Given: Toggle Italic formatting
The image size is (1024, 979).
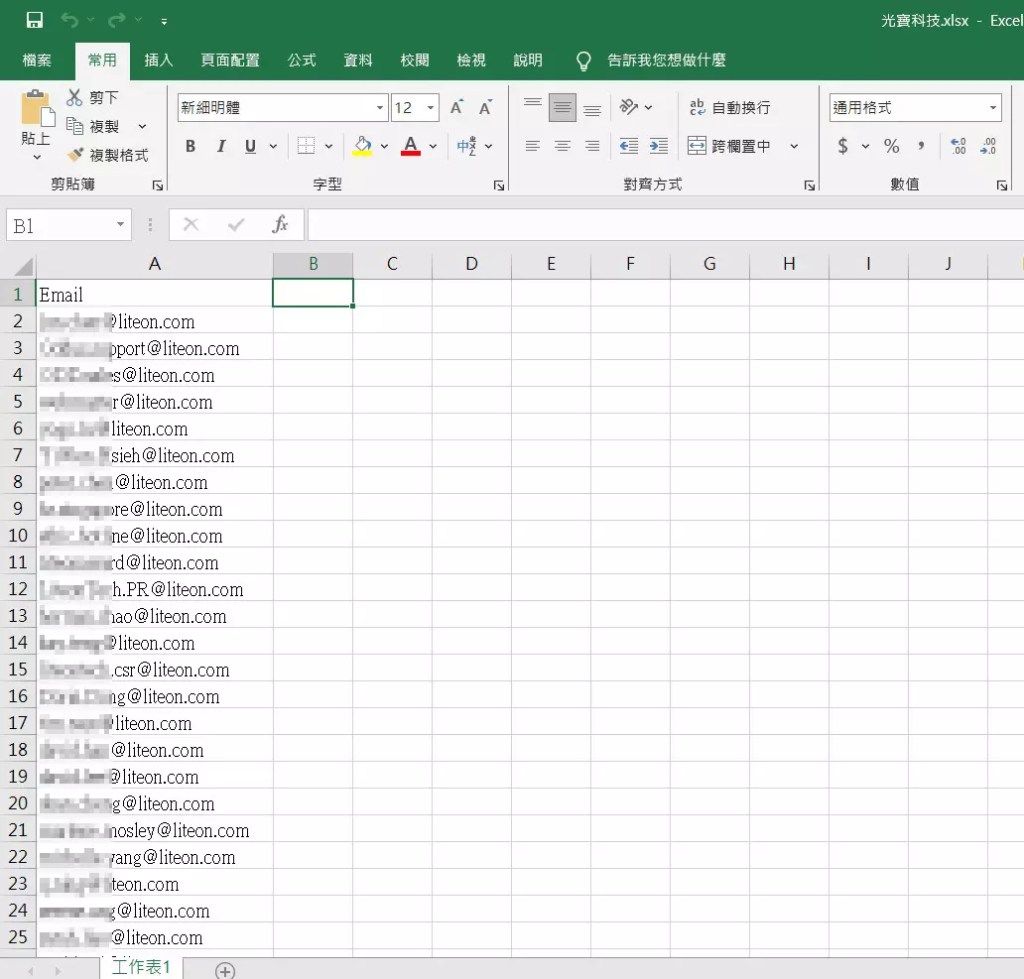Looking at the screenshot, I should 220,146.
